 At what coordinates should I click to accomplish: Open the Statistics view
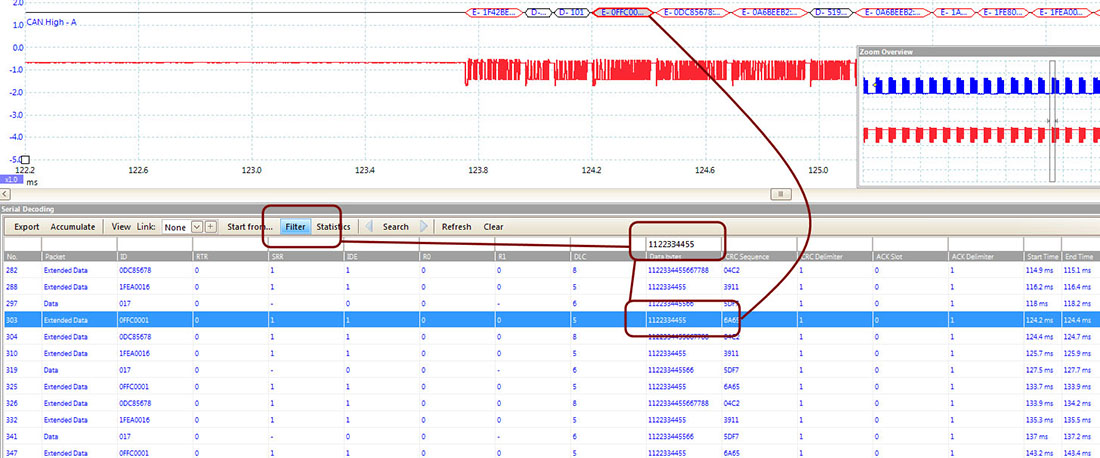pyautogui.click(x=333, y=227)
